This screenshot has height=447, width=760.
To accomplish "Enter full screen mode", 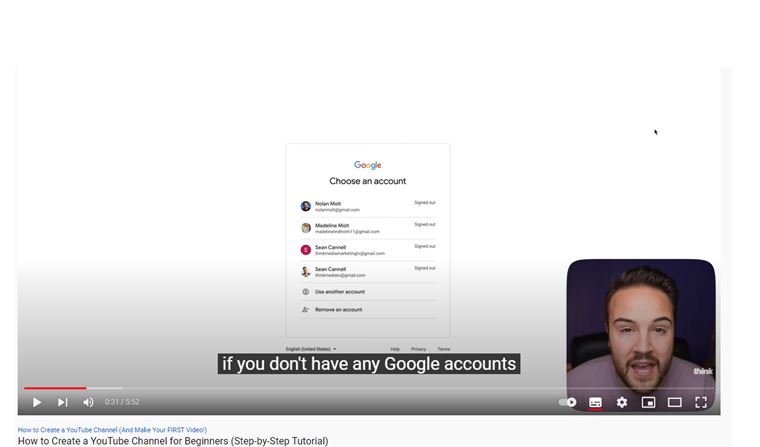I will pos(701,402).
